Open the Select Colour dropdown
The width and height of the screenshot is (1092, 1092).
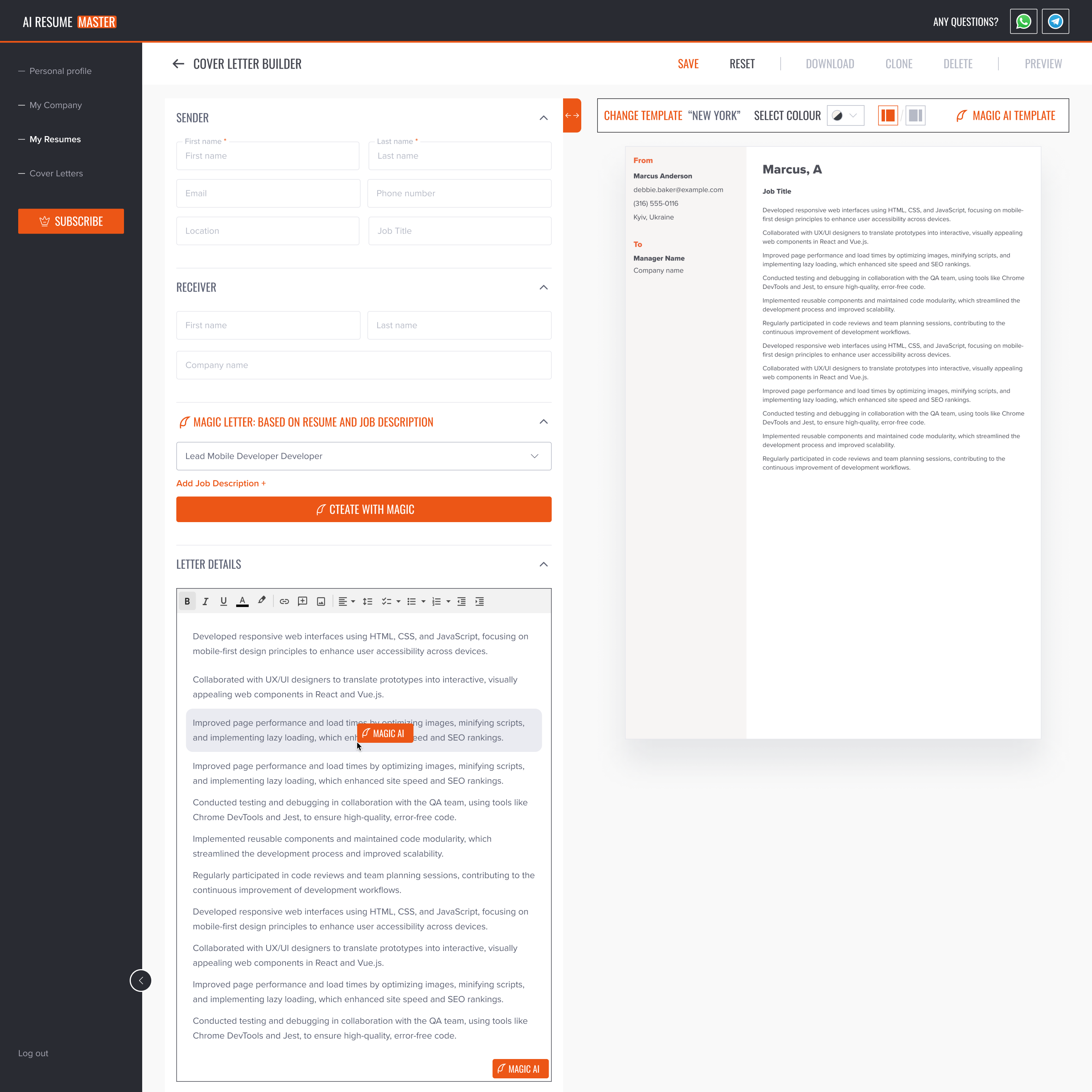(x=846, y=115)
